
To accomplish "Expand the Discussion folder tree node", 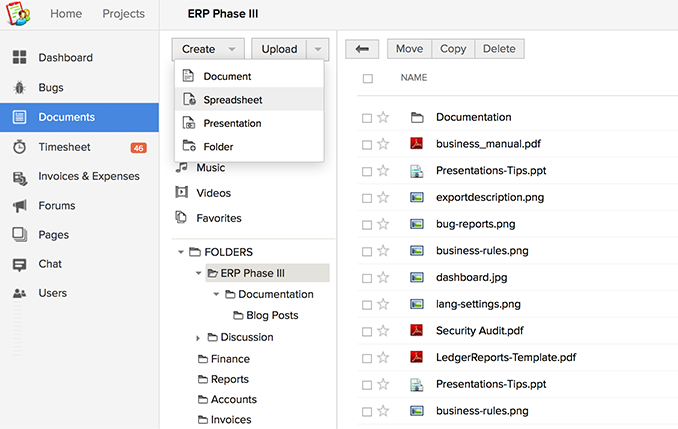I will point(199,338).
